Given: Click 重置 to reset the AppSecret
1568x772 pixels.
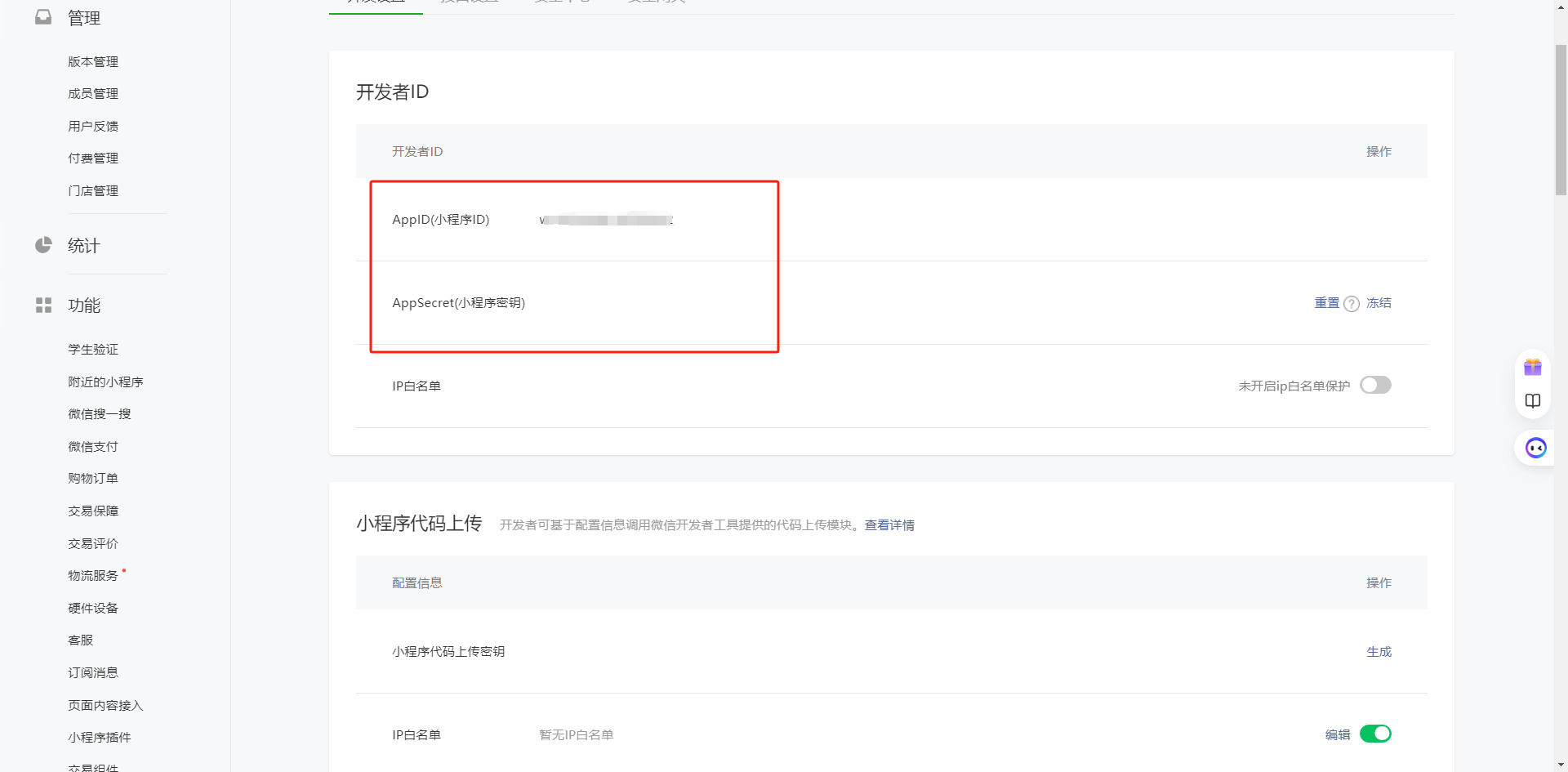Looking at the screenshot, I should pos(1326,303).
